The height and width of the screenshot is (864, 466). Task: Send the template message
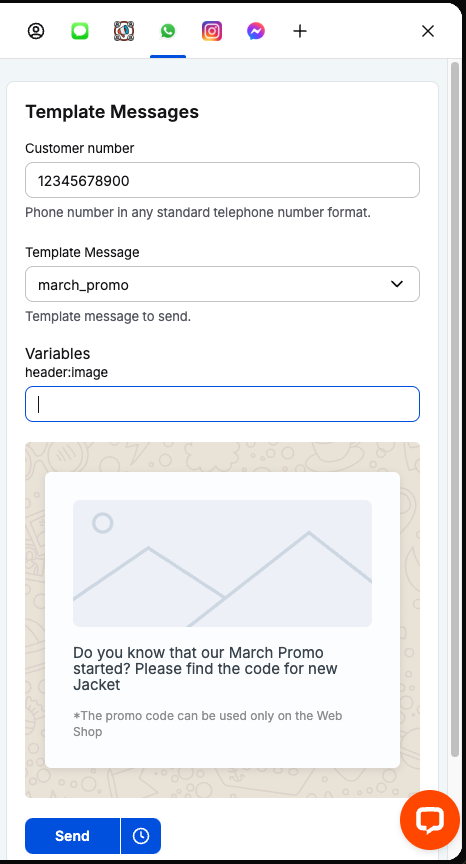pyautogui.click(x=72, y=836)
